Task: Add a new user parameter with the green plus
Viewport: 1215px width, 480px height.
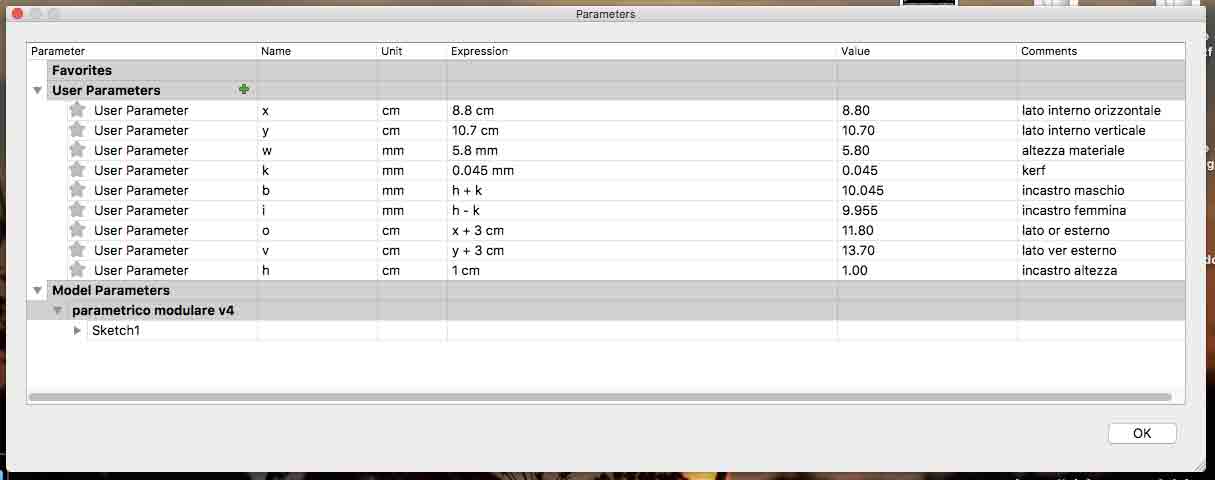Action: [x=244, y=90]
